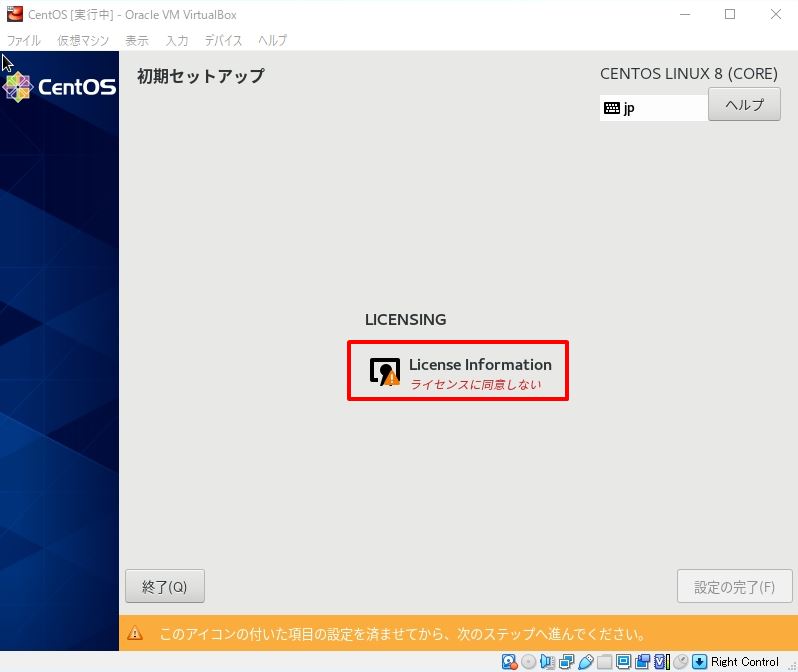Click the Right Control host key text

[745, 661]
